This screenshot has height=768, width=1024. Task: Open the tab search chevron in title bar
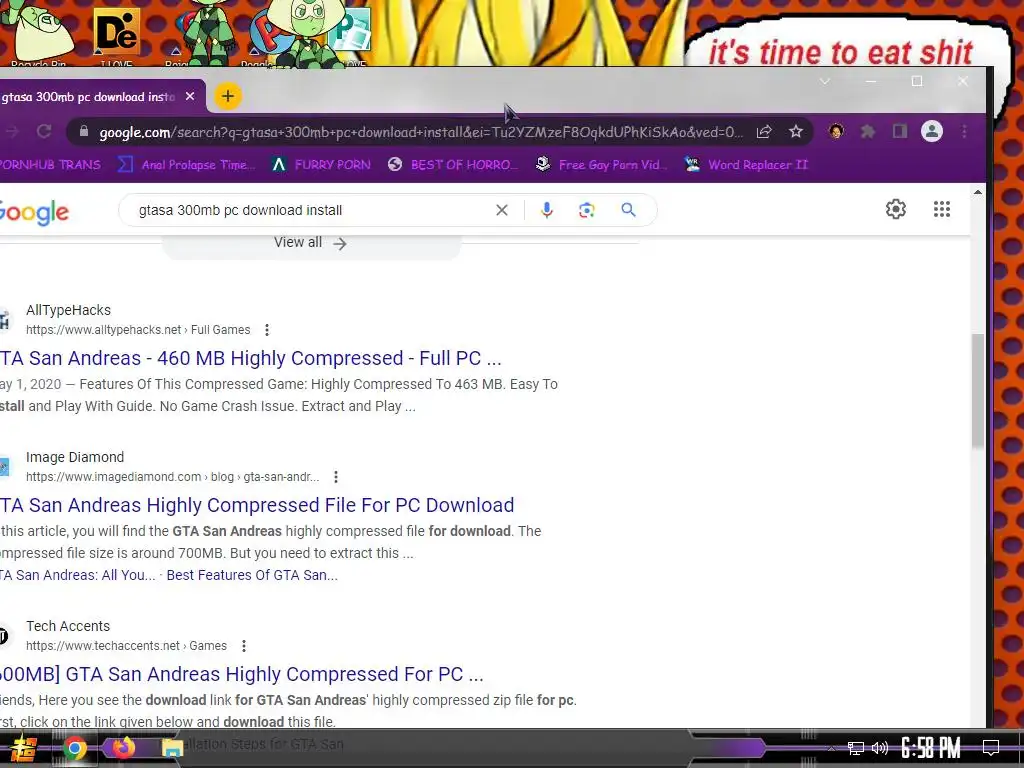click(825, 82)
